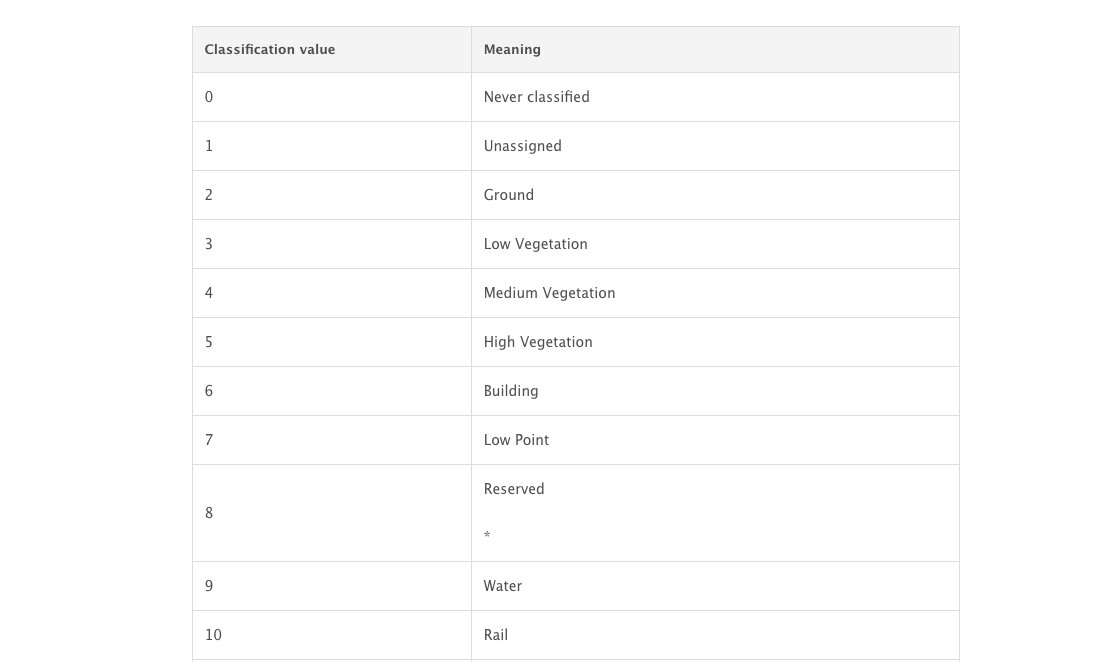1114x662 pixels.
Task: Select classification value 2 in the table
Action: 209,195
